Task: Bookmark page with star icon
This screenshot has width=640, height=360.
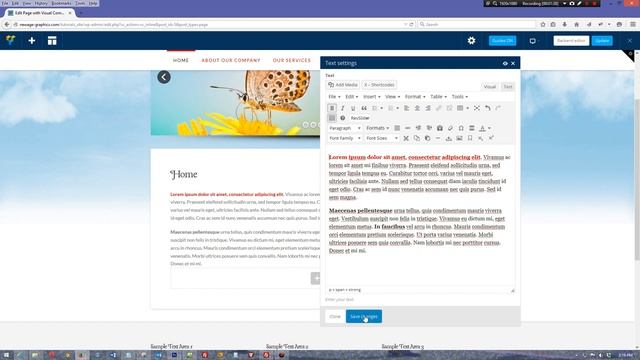Action: (x=543, y=24)
